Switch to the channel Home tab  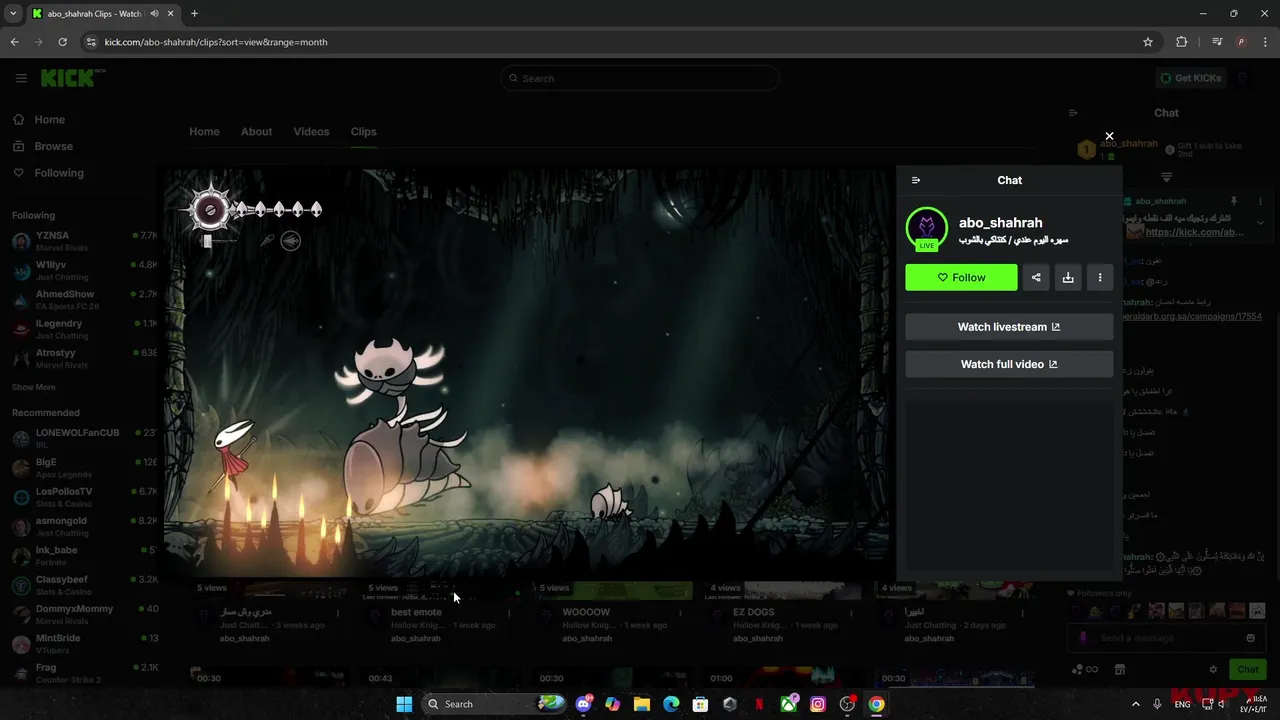click(204, 131)
